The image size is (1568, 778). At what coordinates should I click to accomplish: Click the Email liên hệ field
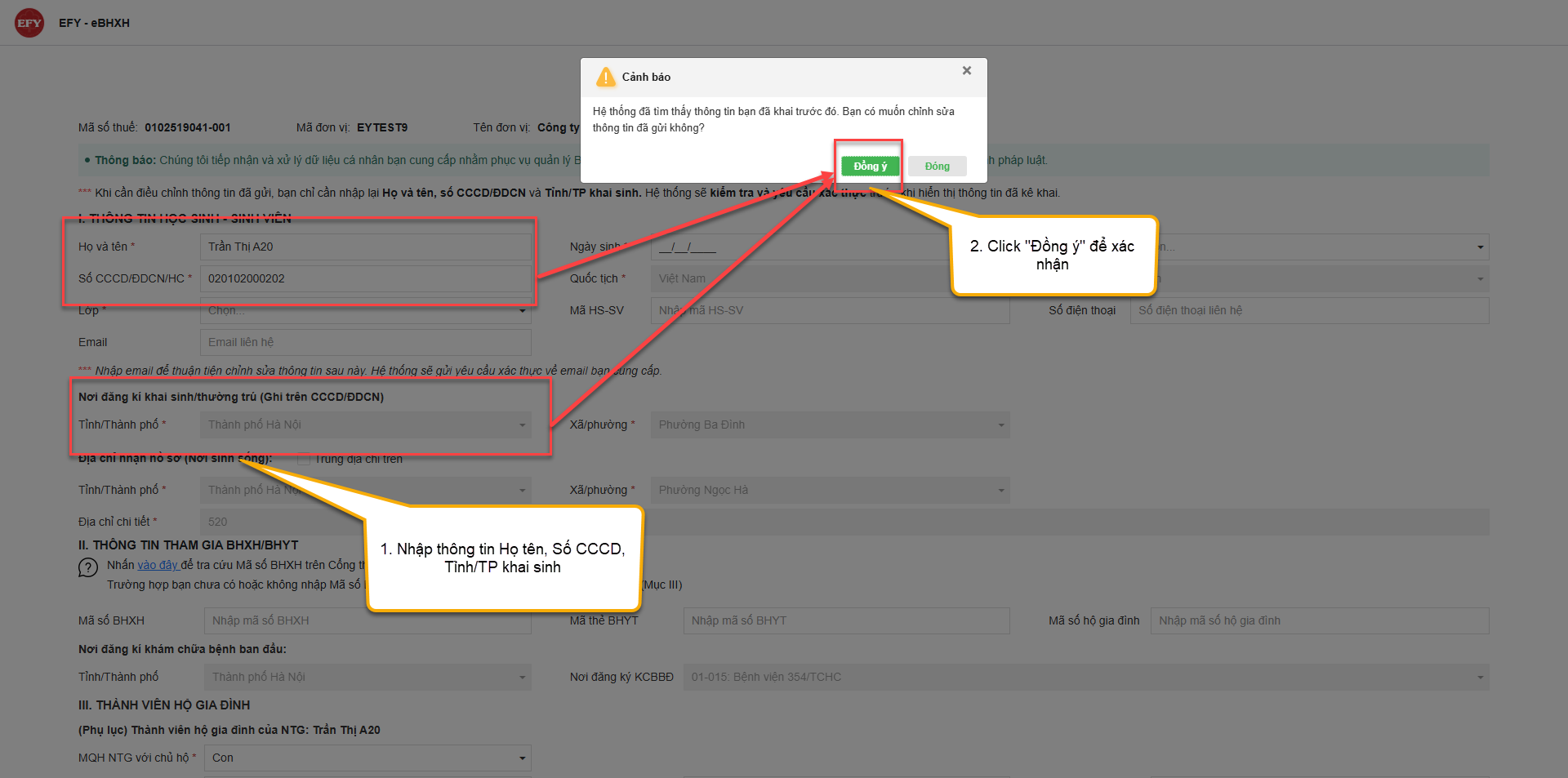coord(365,342)
